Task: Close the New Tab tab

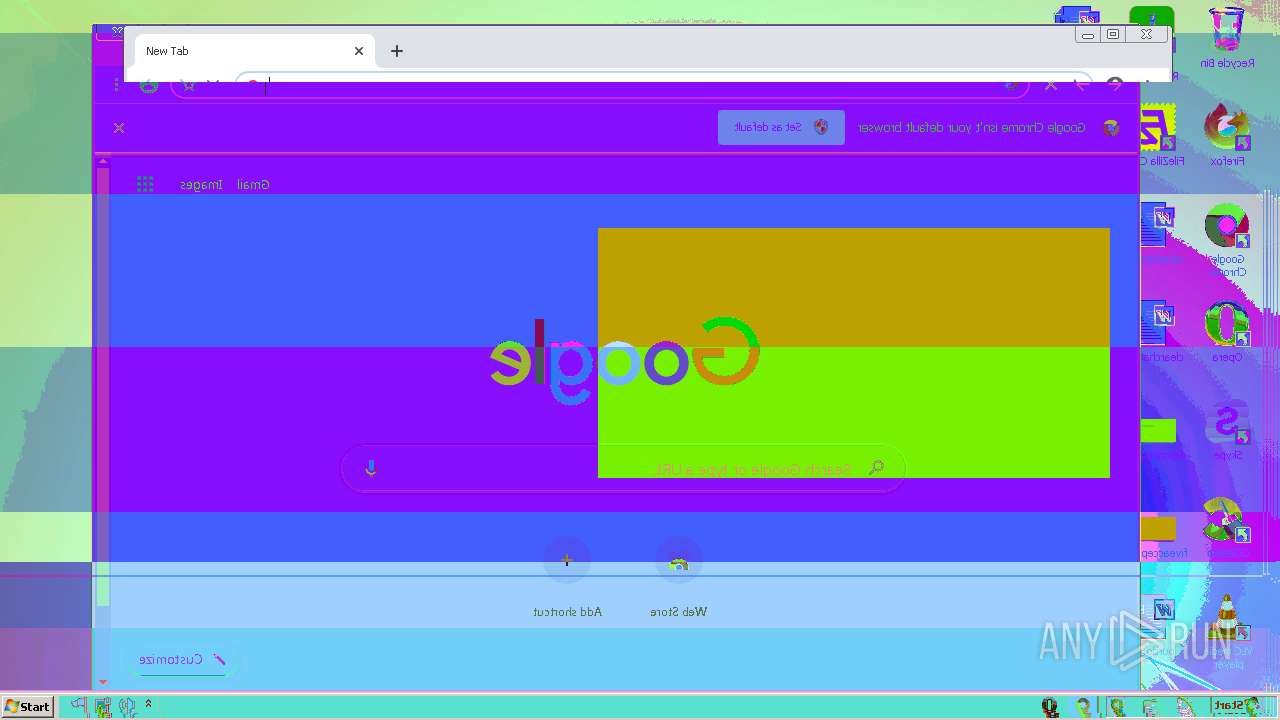Action: pyautogui.click(x=359, y=51)
